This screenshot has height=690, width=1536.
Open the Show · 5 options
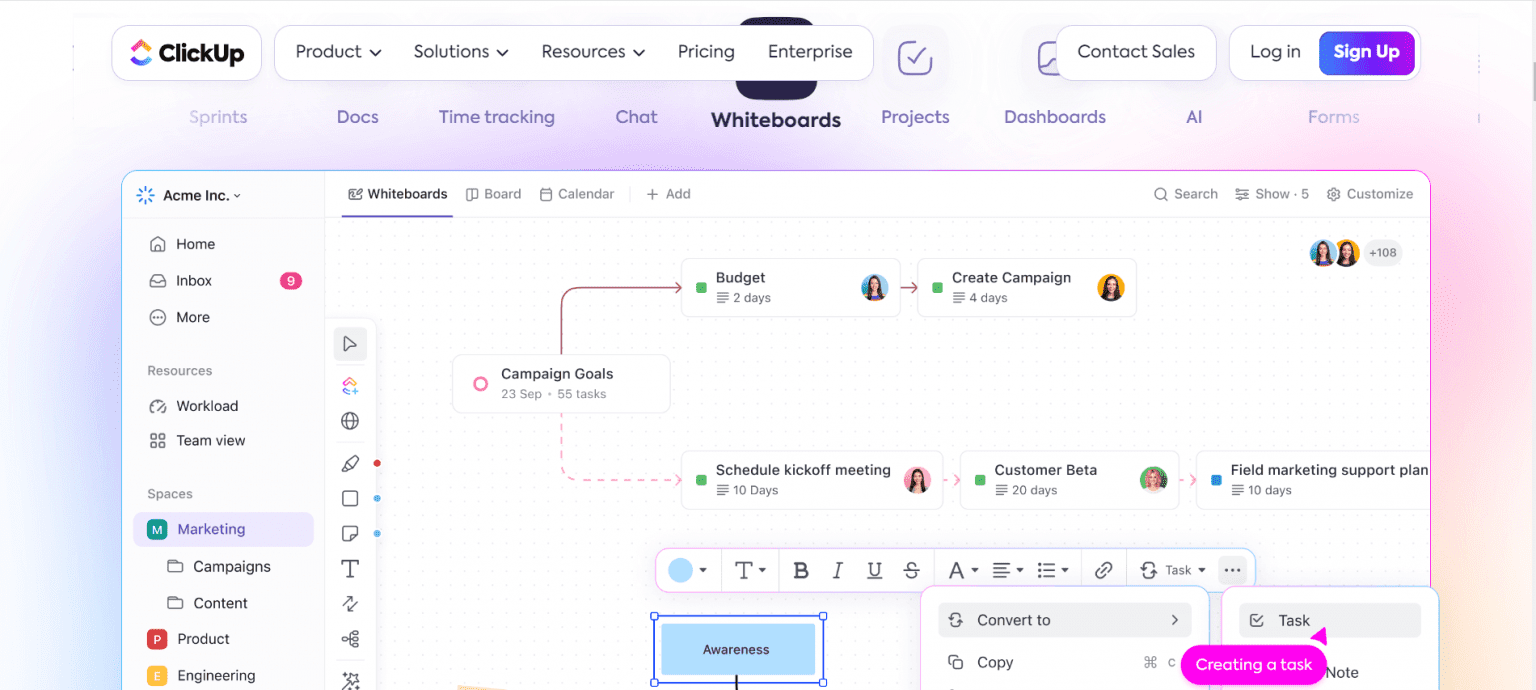pos(1272,194)
